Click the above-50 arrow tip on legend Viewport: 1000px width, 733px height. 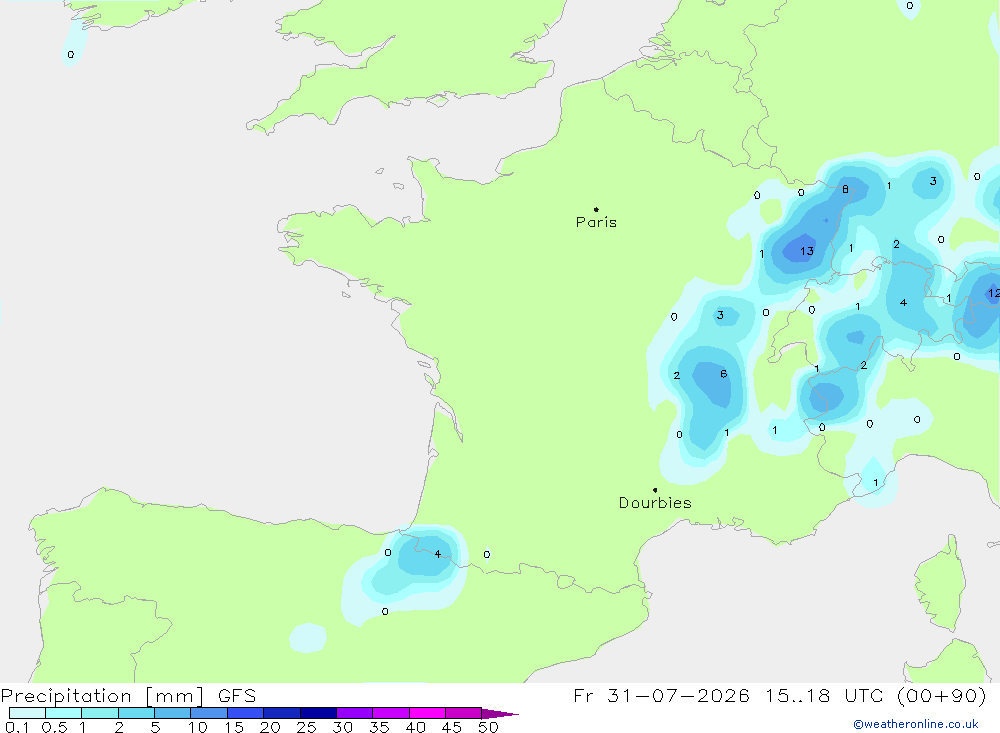(x=500, y=713)
